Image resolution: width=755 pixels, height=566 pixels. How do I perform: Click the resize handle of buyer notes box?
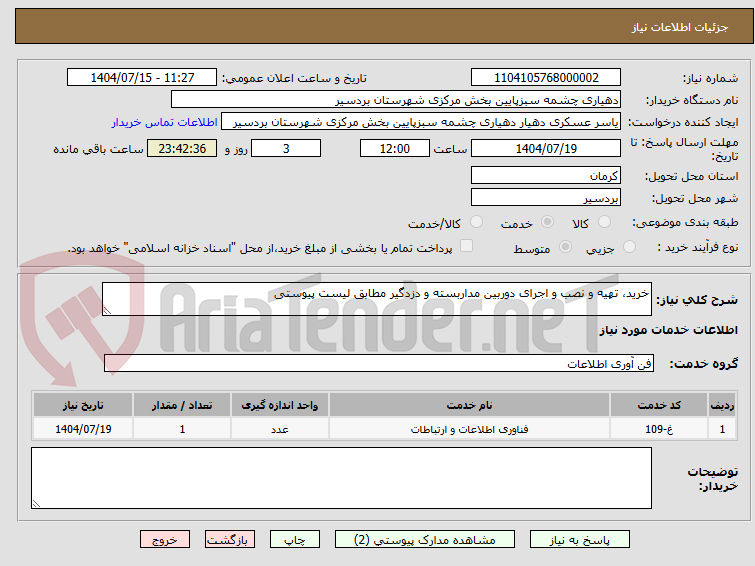click(x=36, y=504)
